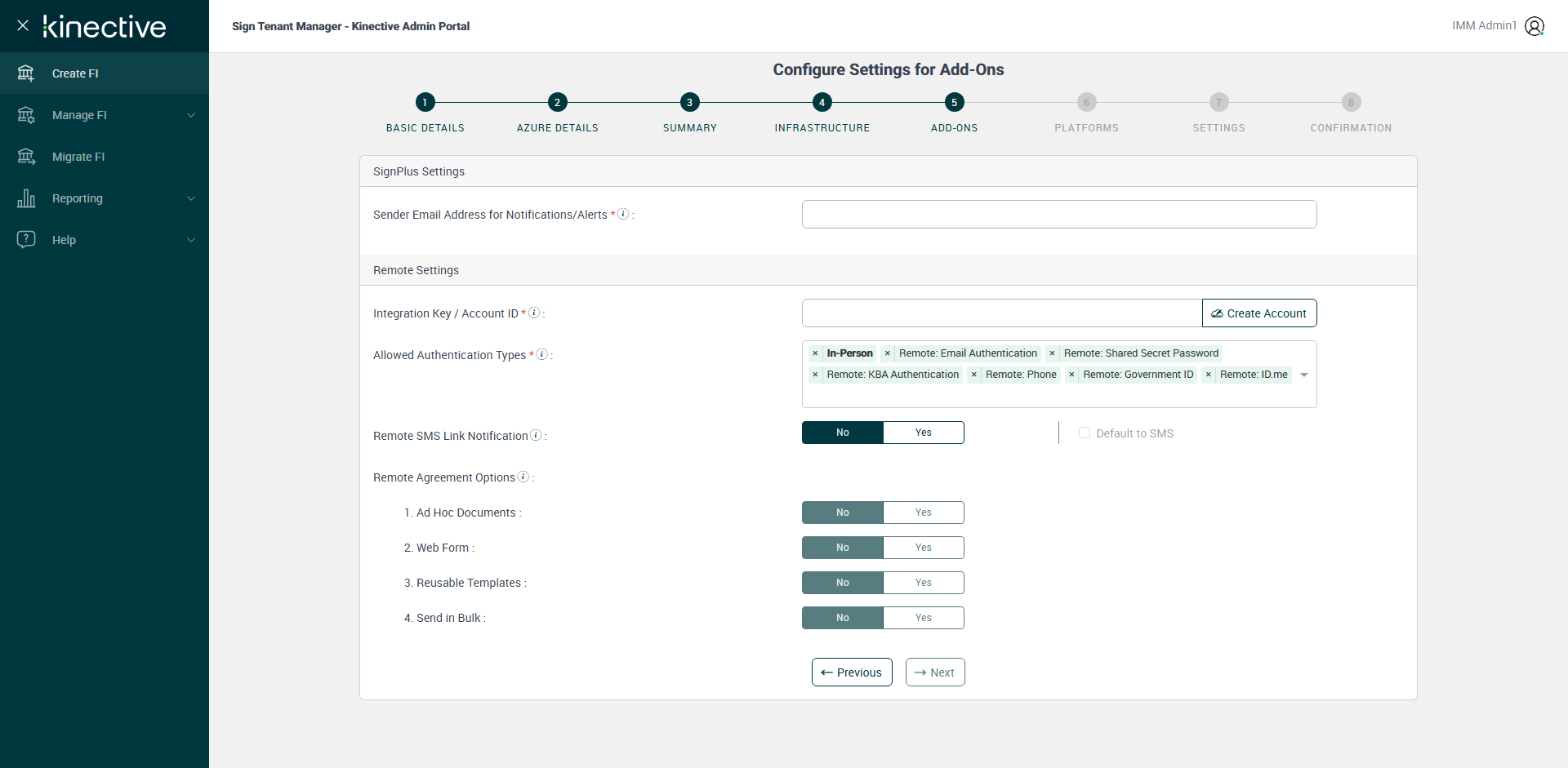Go back with the Previous button
Screen dimensions: 1568x768
(x=852, y=673)
